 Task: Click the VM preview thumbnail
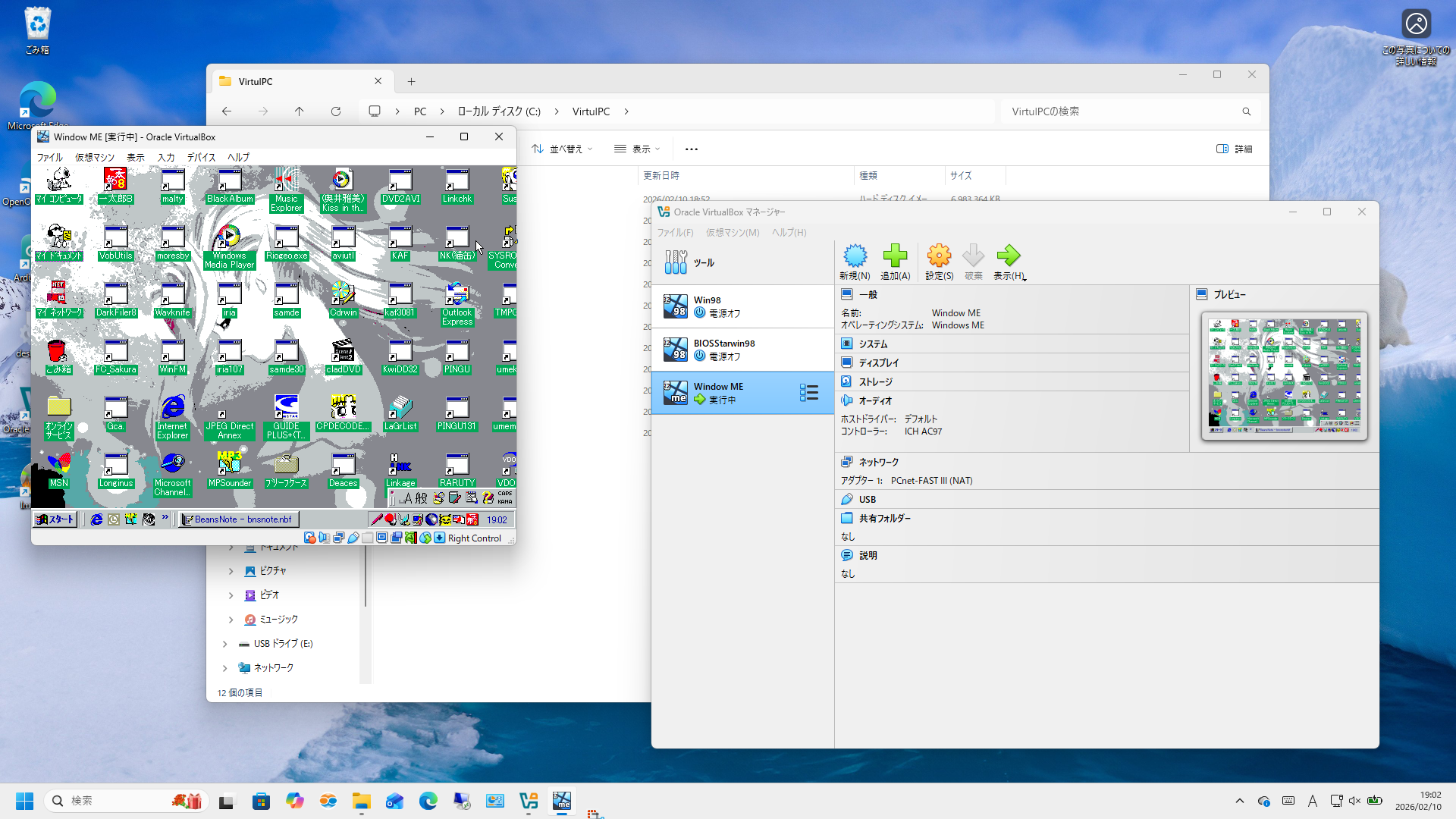point(1284,376)
